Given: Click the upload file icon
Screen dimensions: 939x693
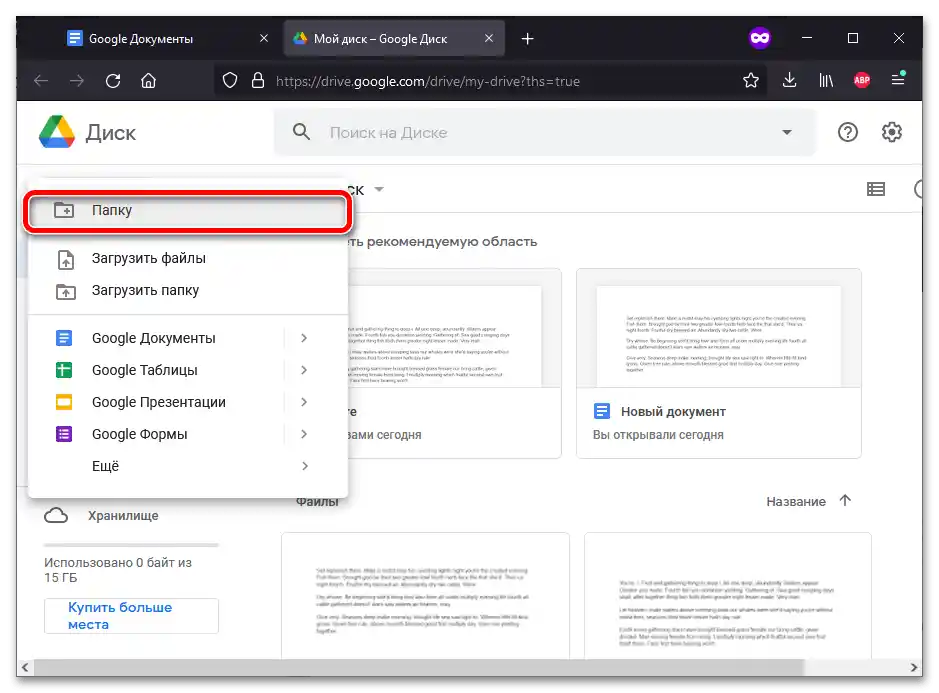Looking at the screenshot, I should coord(66,259).
